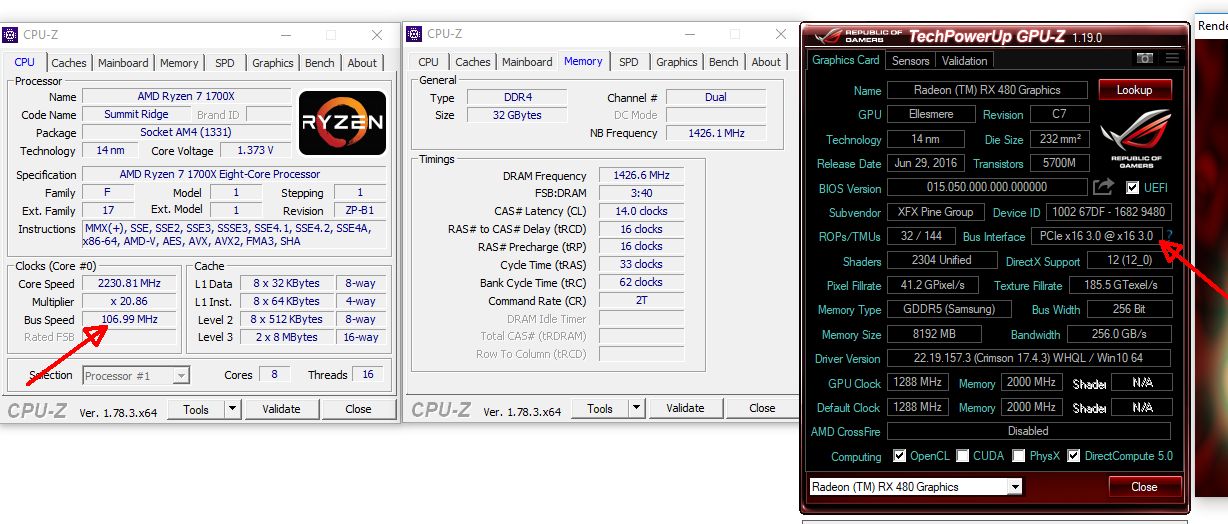1228x524 pixels.
Task: Click the Package value Socket AM4 (1331)
Action: coord(188,133)
